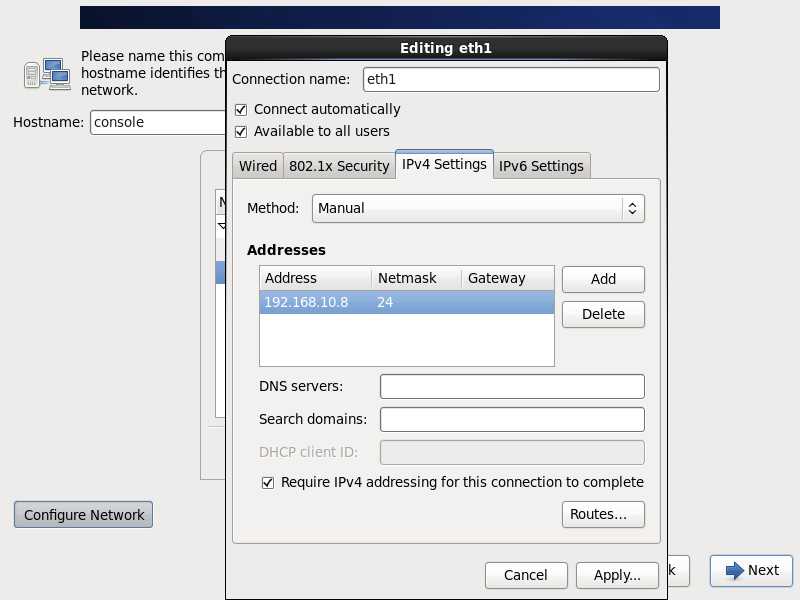This screenshot has width=800, height=600.
Task: Click into the Connection name field
Action: (x=511, y=80)
